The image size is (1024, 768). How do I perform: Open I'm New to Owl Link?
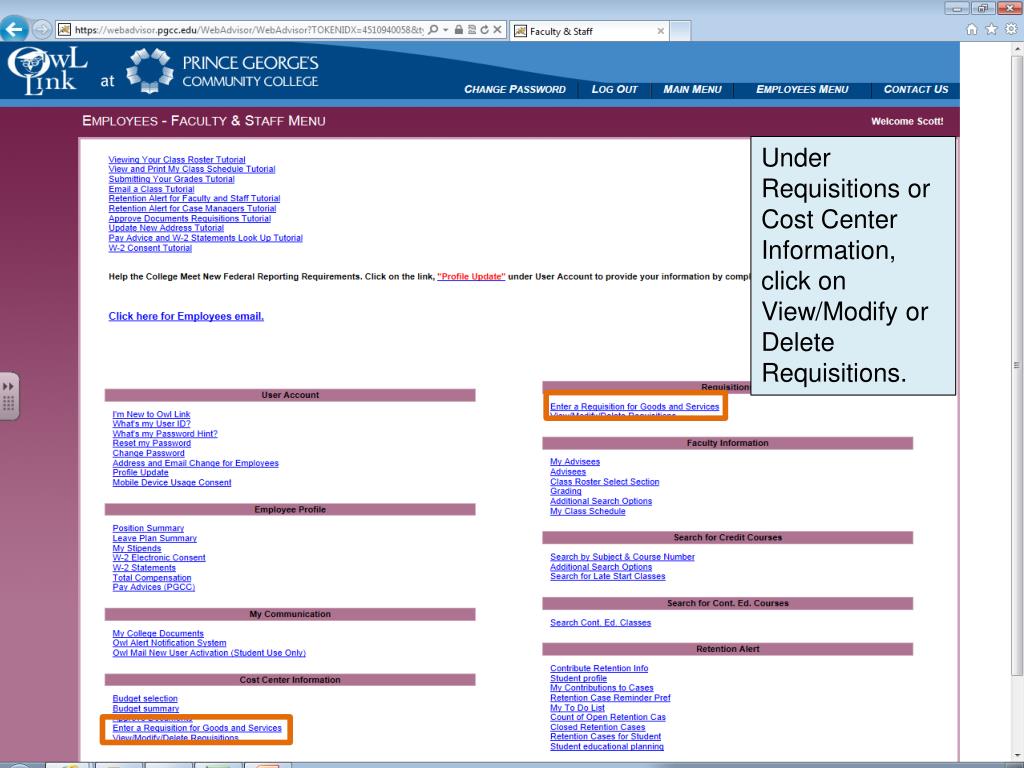click(x=151, y=414)
